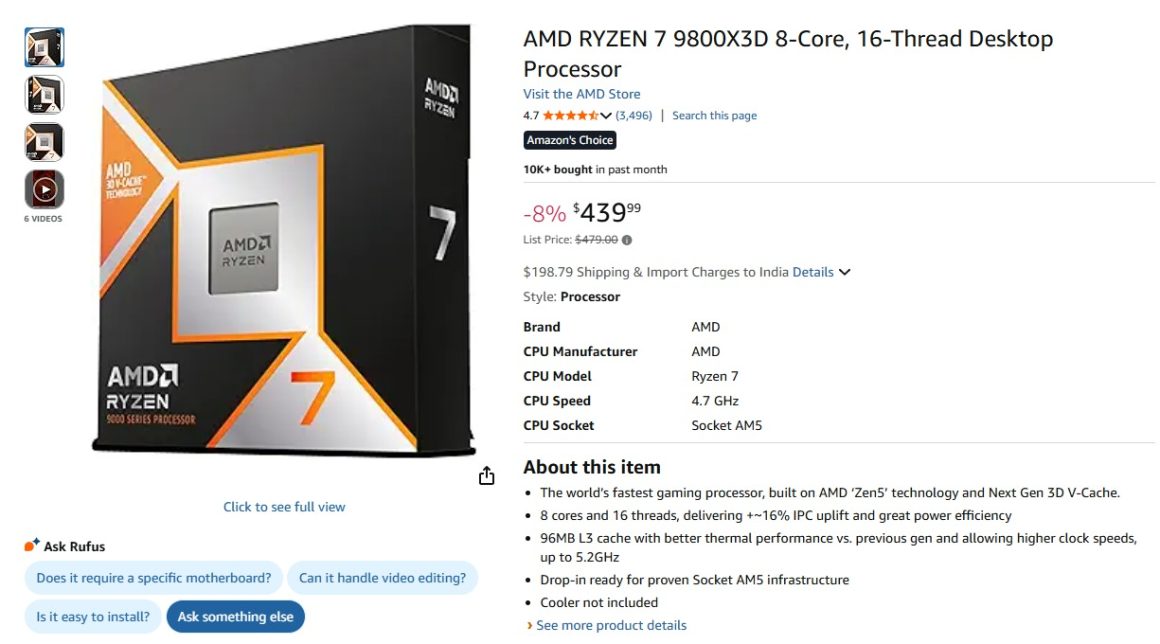Open the ratings breakdown dropdown arrow

605,115
